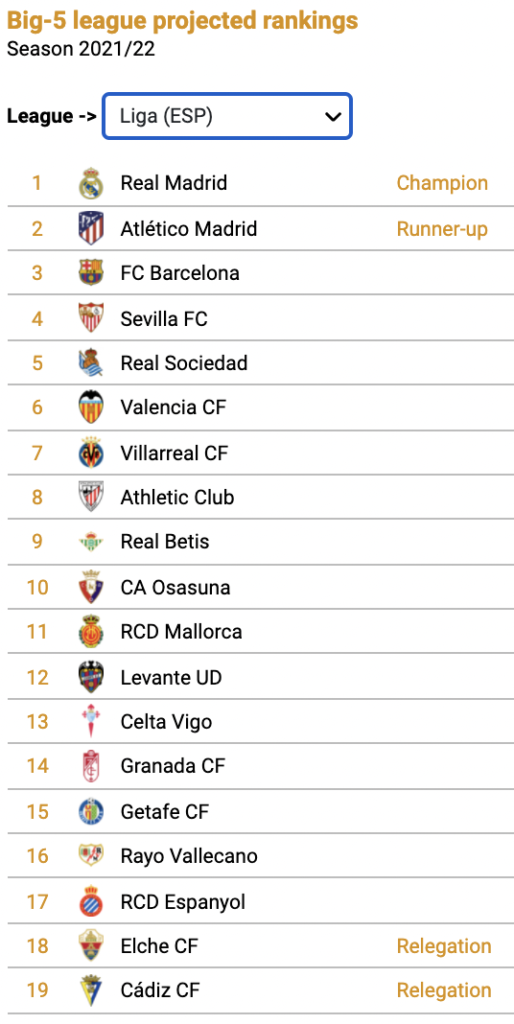Click the Relegation label for Elche CF
The height and width of the screenshot is (1024, 514).
pos(444,946)
